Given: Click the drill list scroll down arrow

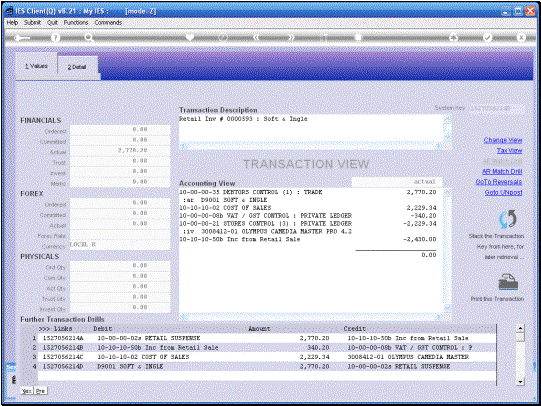Looking at the screenshot, I should [x=521, y=382].
